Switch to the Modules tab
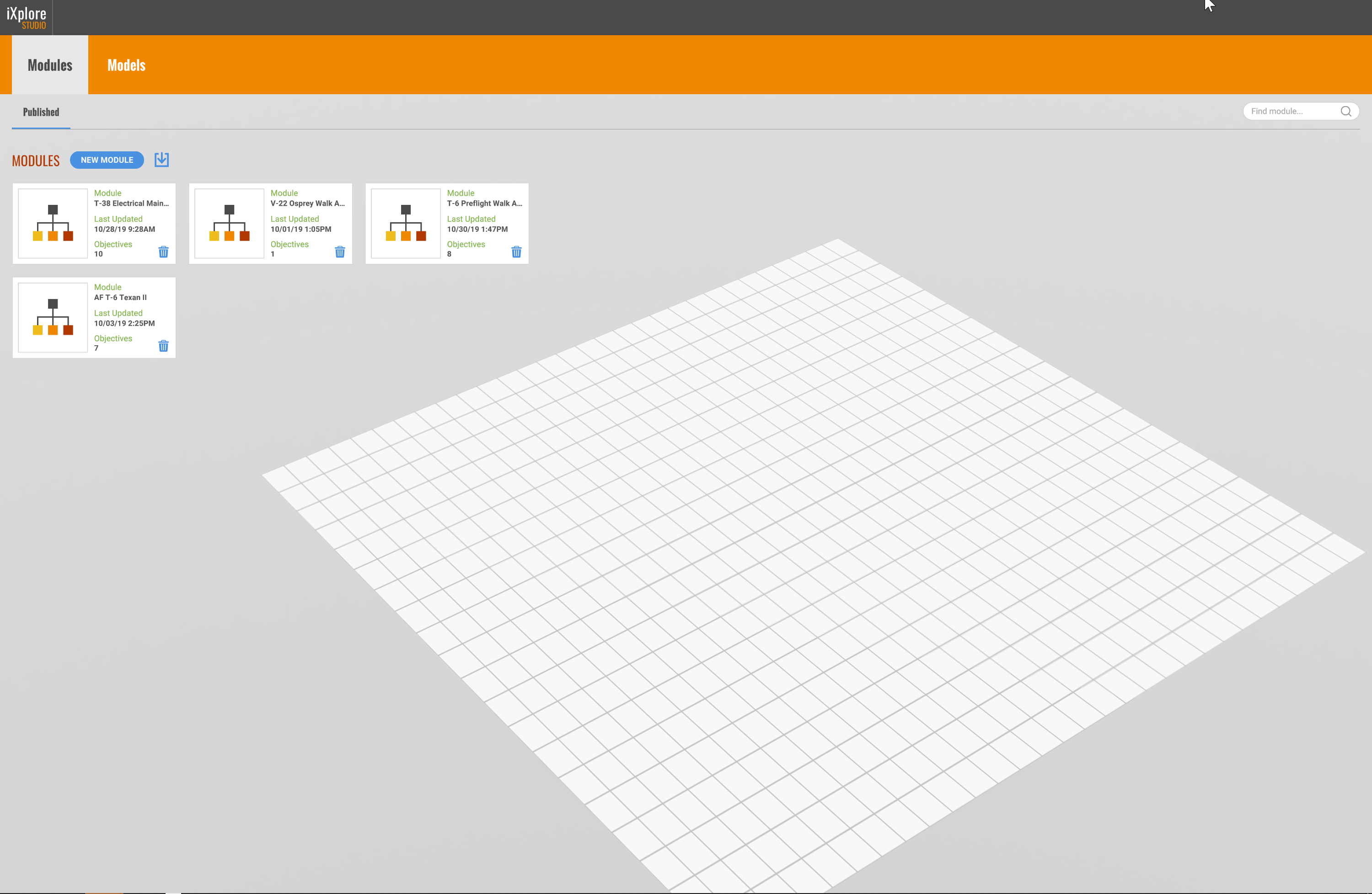 point(50,65)
